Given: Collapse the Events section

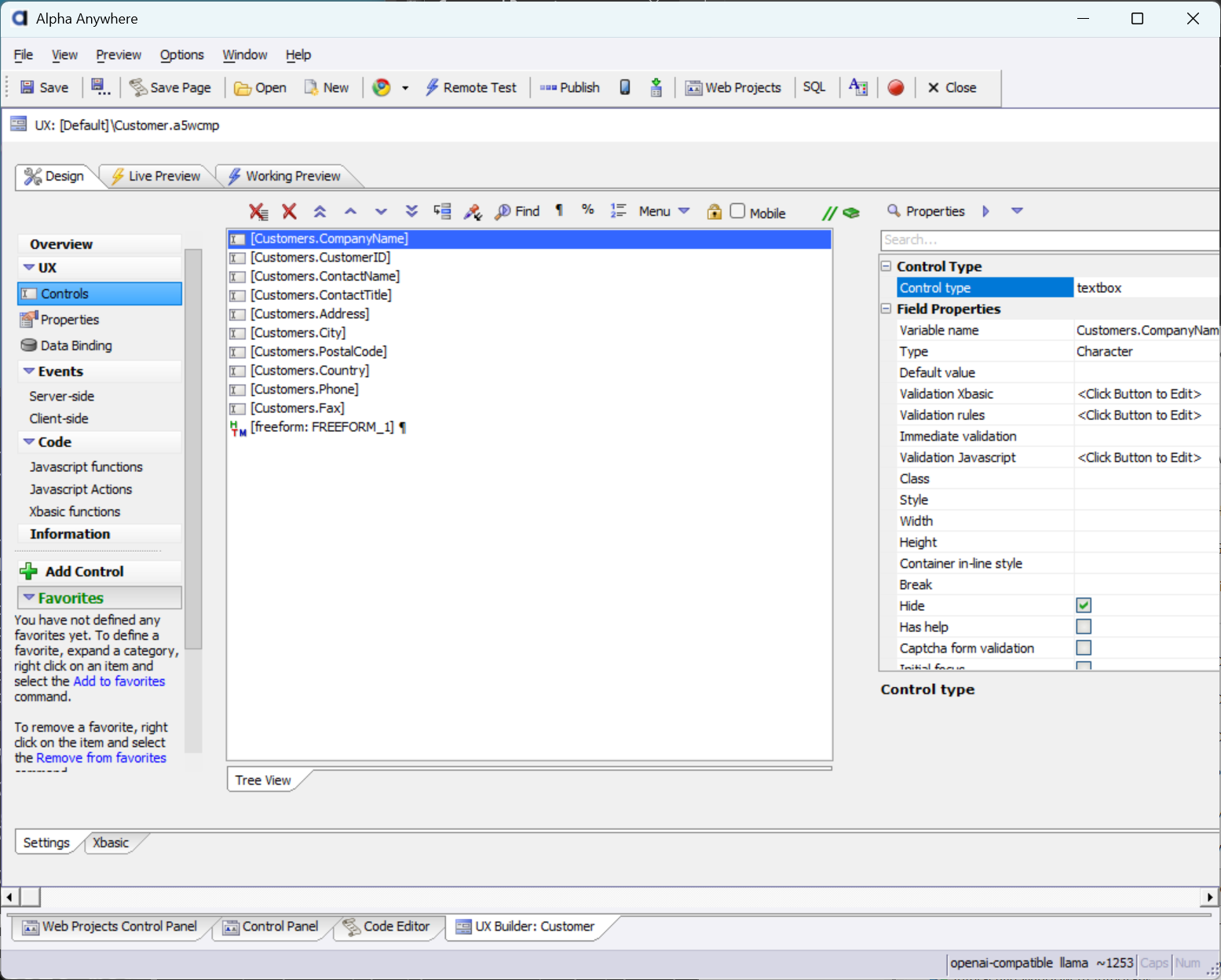Looking at the screenshot, I should point(29,371).
